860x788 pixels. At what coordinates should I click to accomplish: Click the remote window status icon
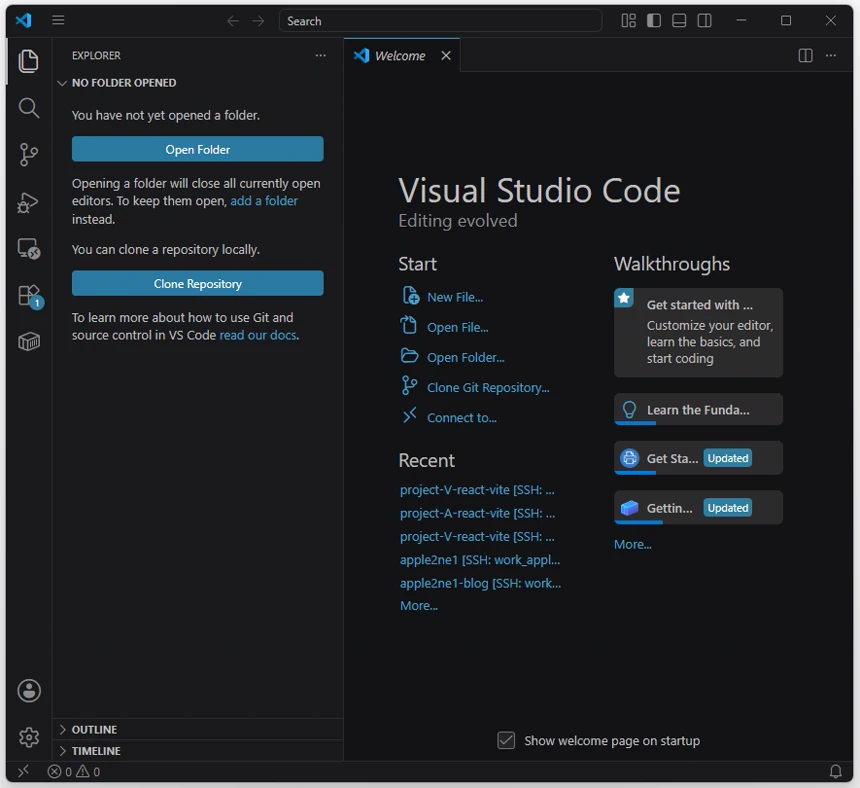pos(23,772)
